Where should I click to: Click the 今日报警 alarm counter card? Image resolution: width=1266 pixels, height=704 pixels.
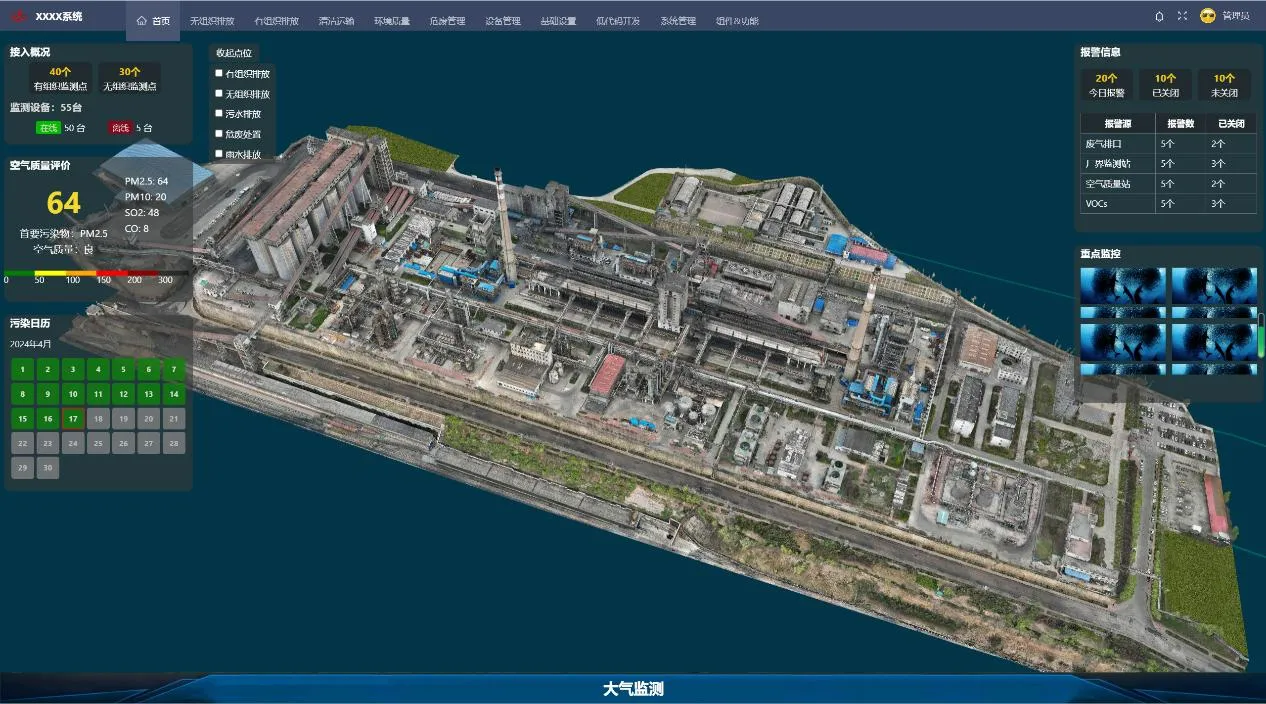(x=1109, y=85)
